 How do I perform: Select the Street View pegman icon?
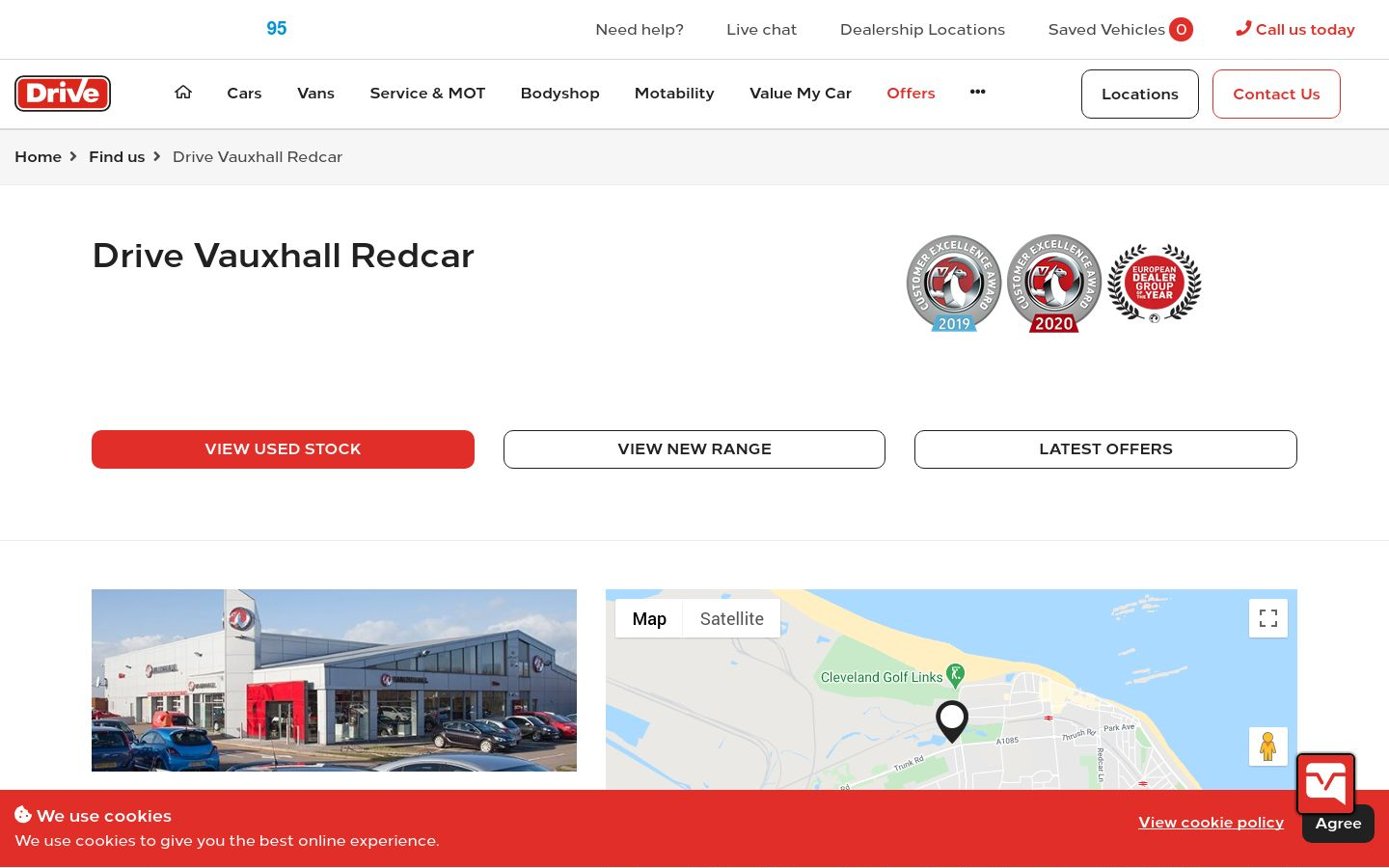click(1268, 746)
